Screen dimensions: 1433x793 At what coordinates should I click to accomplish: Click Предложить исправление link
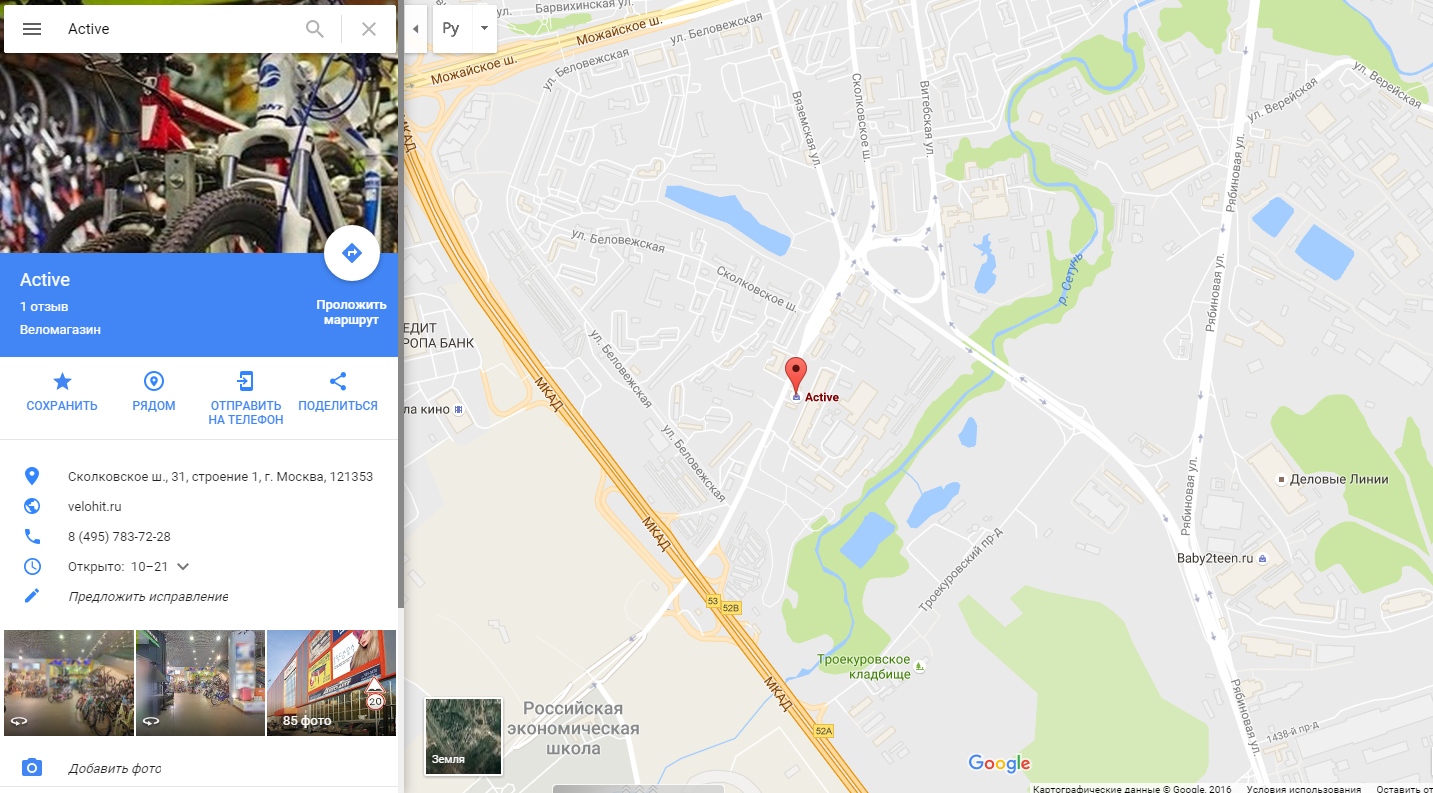148,596
